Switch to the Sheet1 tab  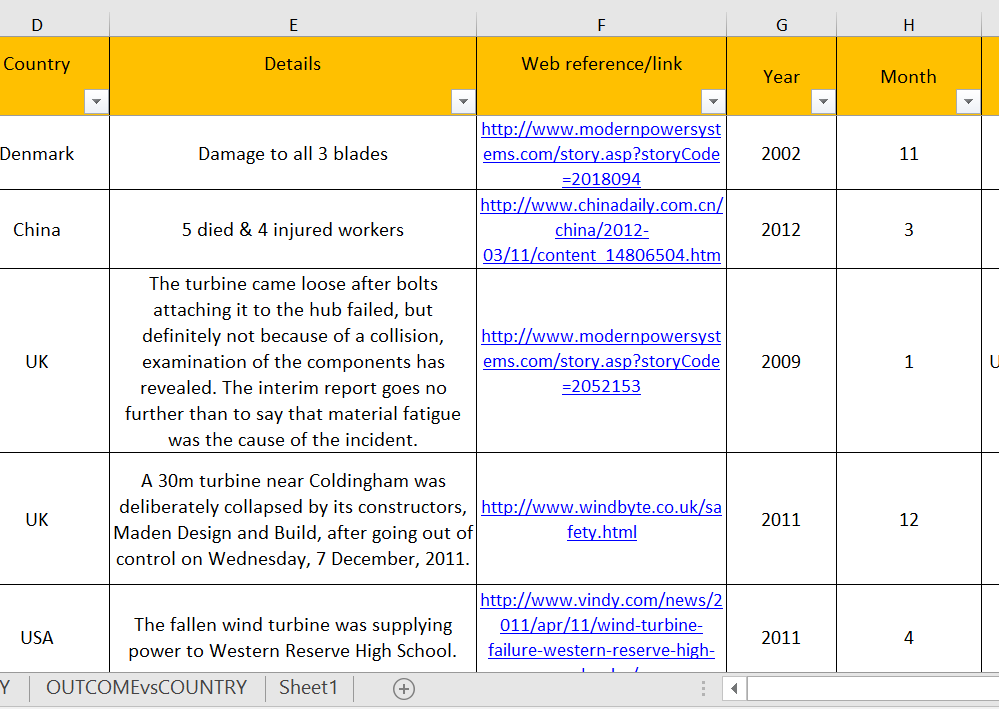308,687
